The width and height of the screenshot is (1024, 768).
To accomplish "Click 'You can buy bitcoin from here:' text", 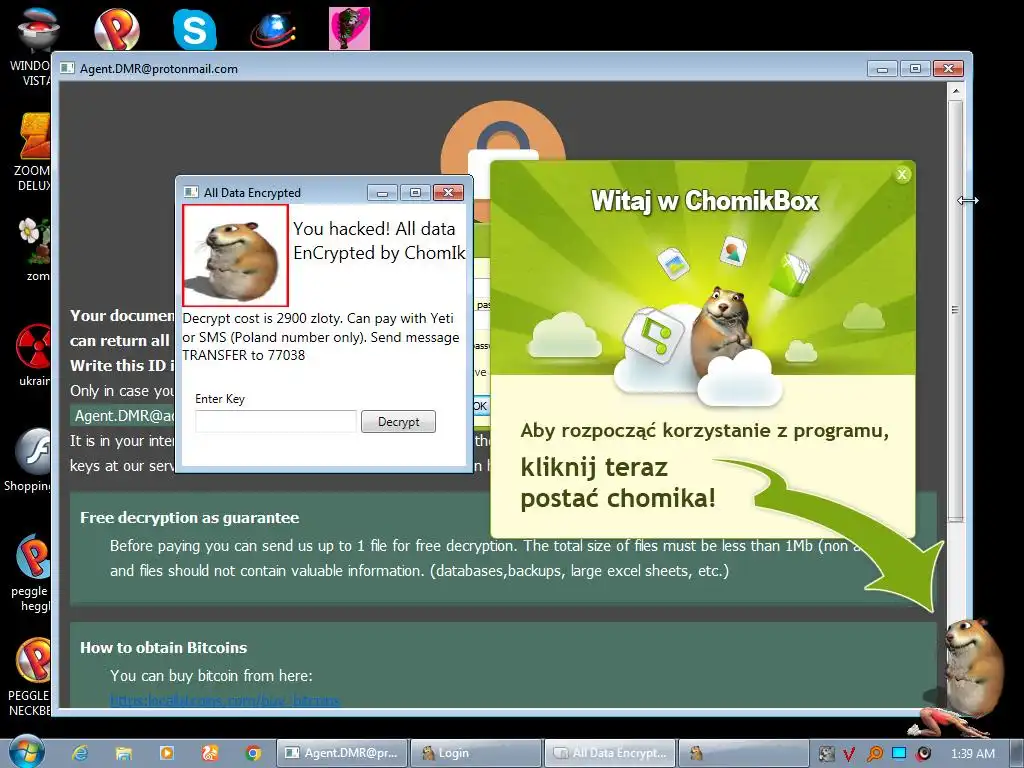I will (212, 676).
